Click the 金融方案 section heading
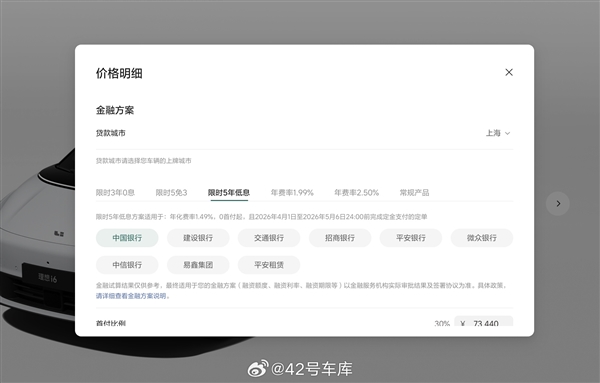Screen dimensions: 600x383 coord(115,110)
